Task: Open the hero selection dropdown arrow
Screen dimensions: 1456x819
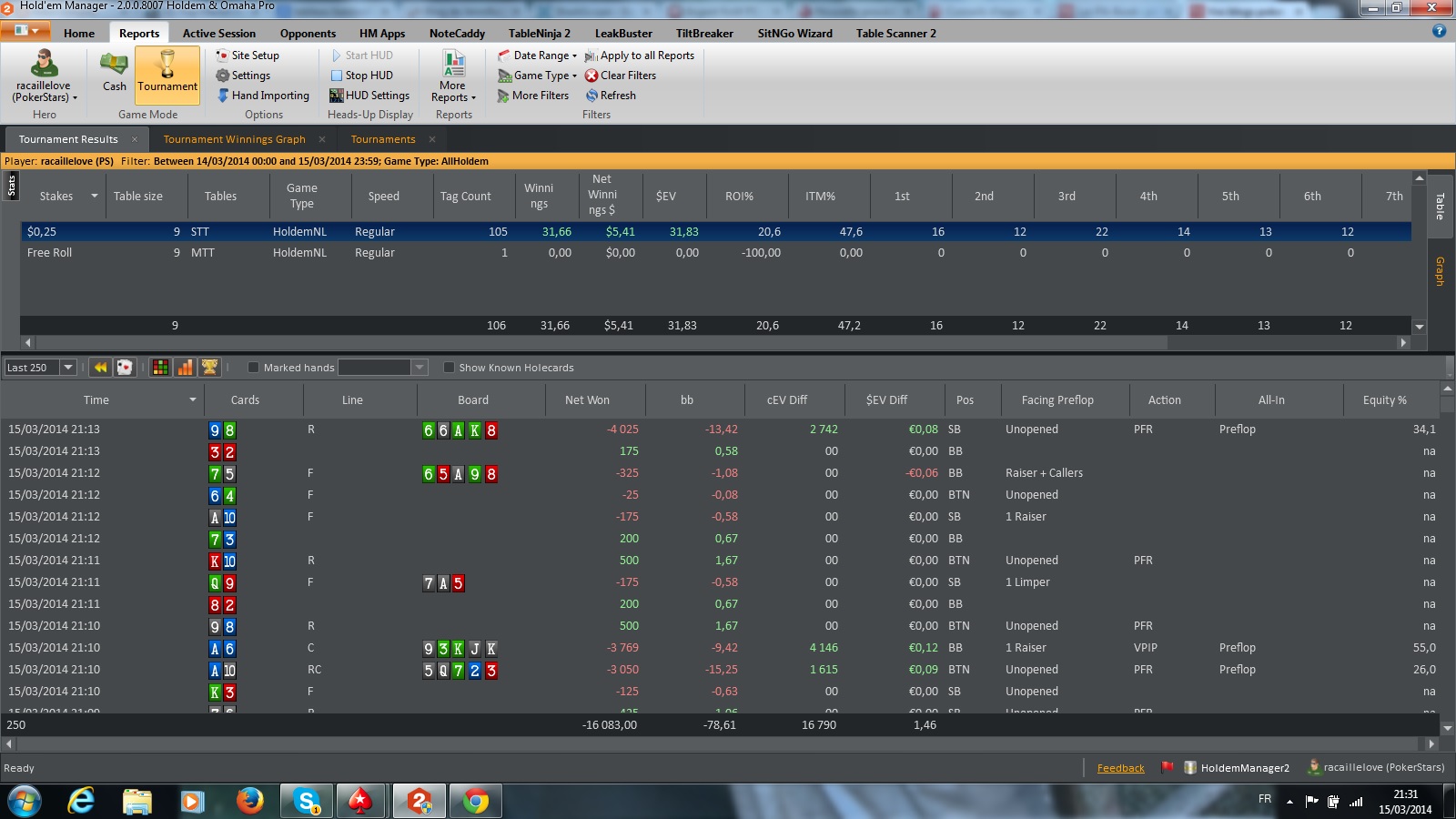Action: click(x=76, y=98)
